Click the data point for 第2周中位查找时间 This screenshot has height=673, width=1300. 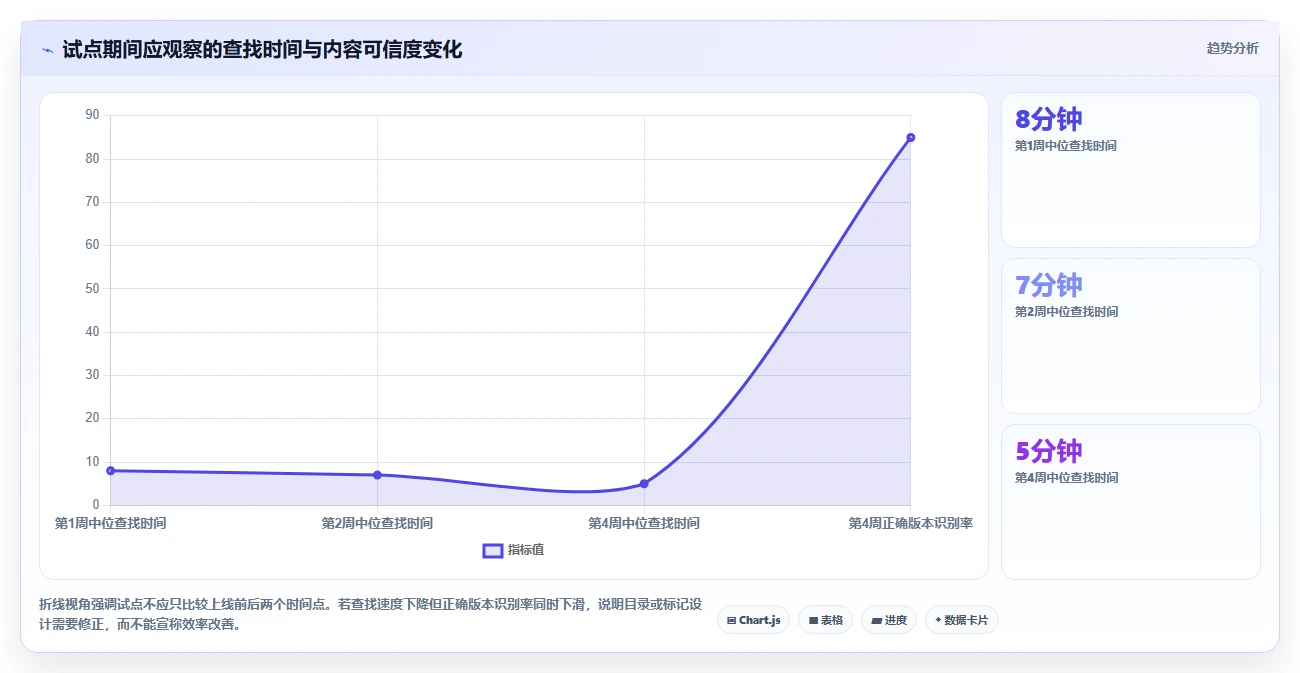(x=377, y=474)
